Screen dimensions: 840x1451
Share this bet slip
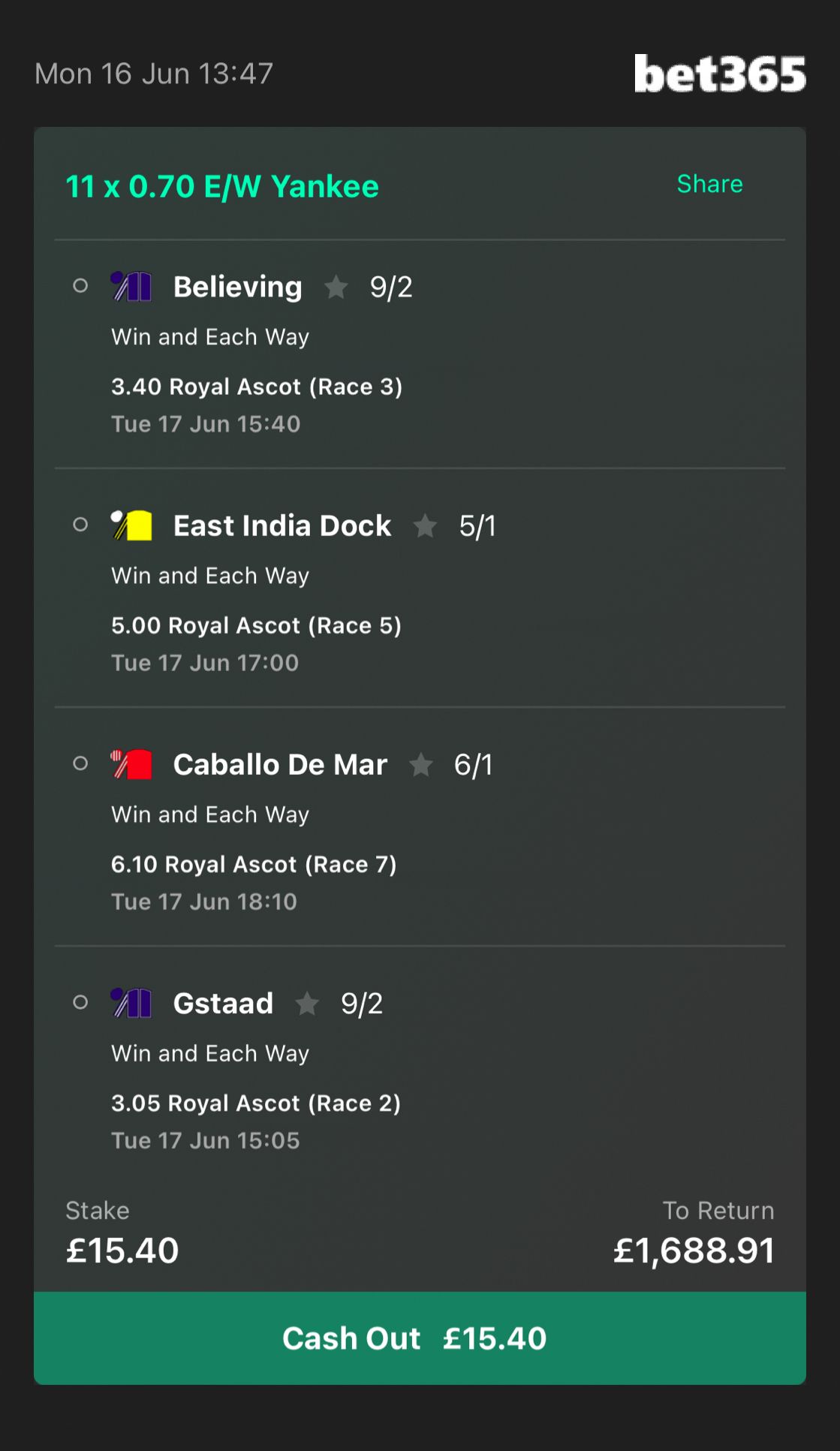pos(709,184)
